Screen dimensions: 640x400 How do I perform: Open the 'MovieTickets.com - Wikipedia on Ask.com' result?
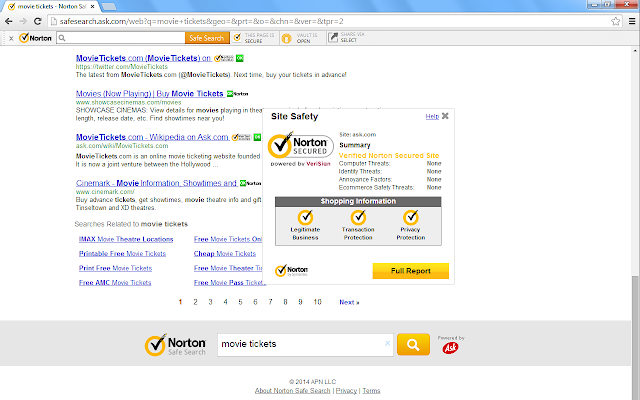(x=152, y=137)
